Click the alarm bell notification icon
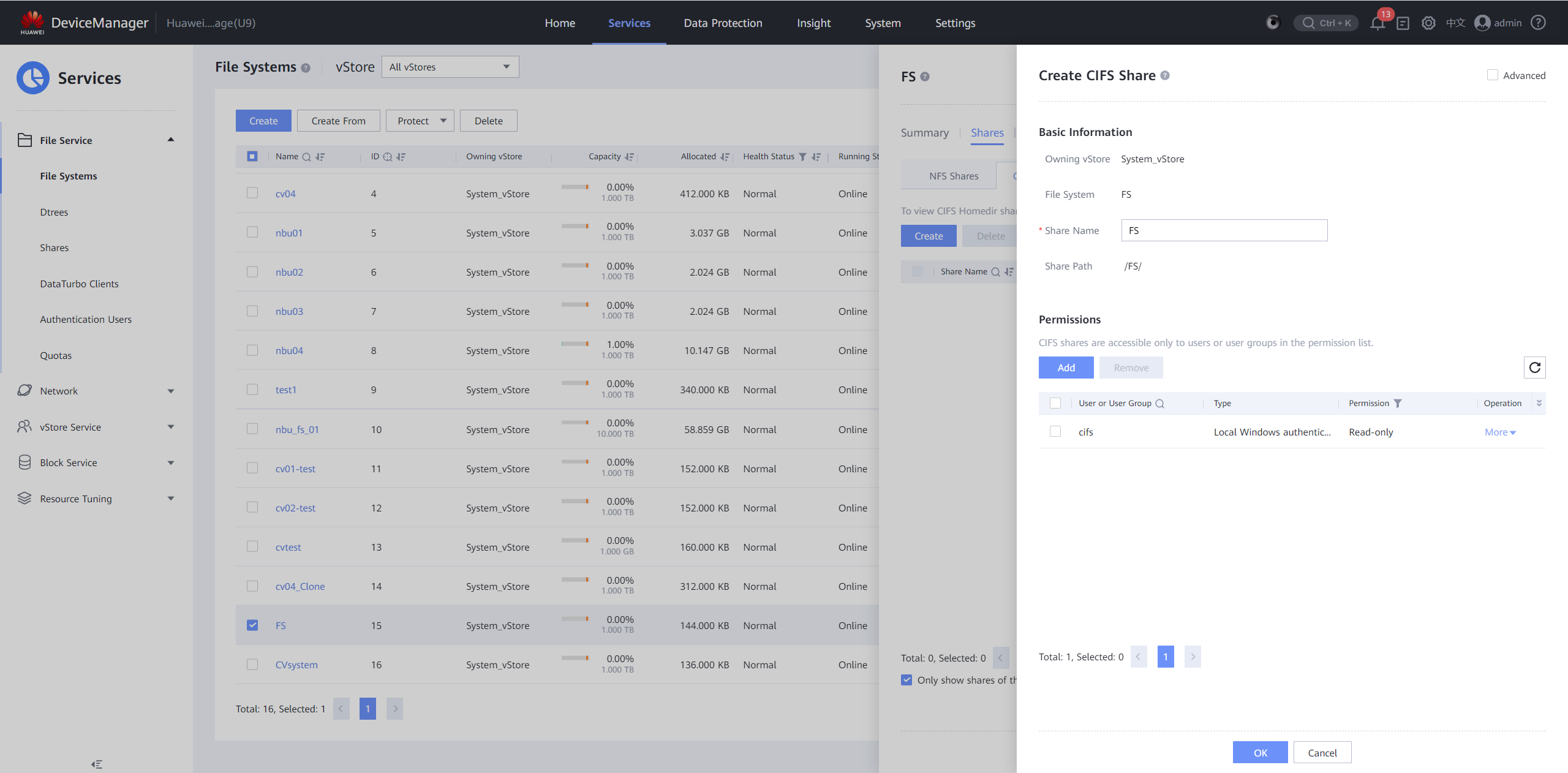 (x=1378, y=23)
